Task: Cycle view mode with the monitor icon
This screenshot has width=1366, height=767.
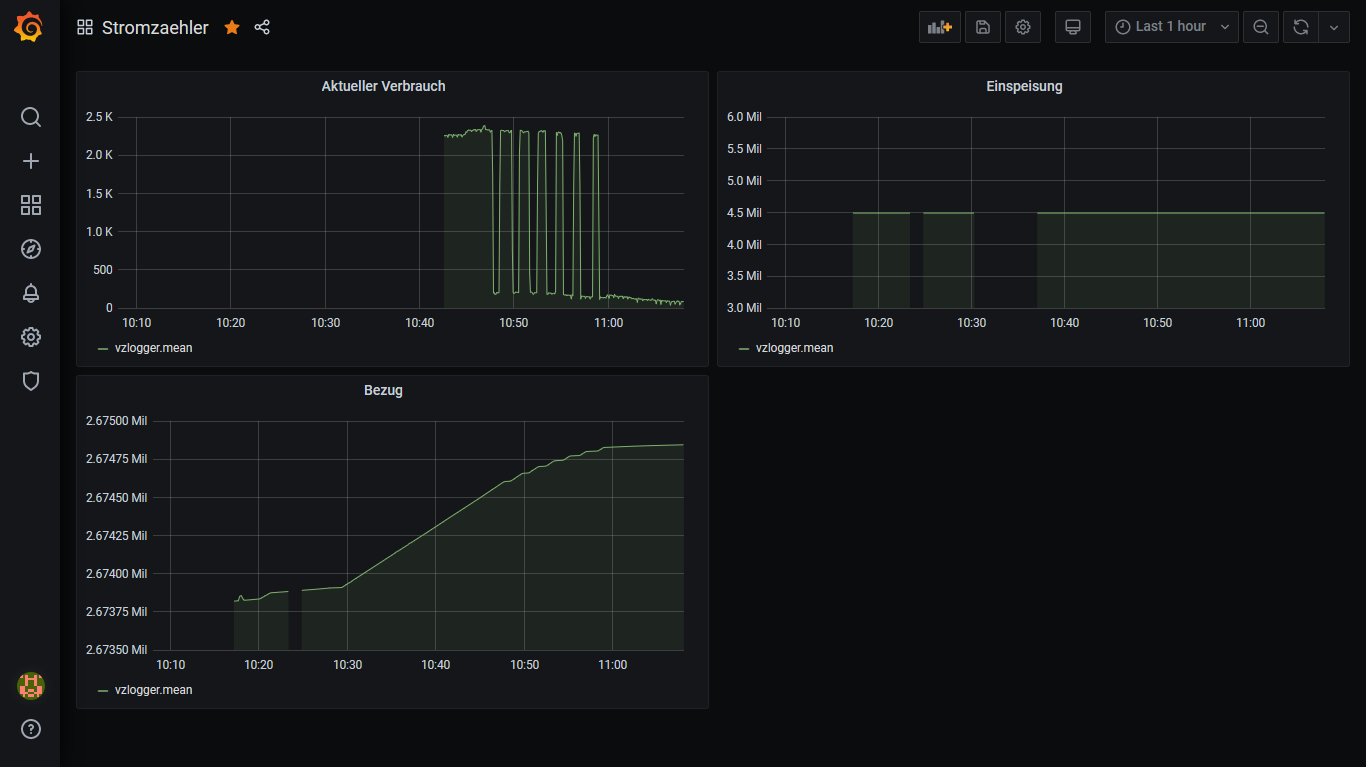Action: 1072,27
